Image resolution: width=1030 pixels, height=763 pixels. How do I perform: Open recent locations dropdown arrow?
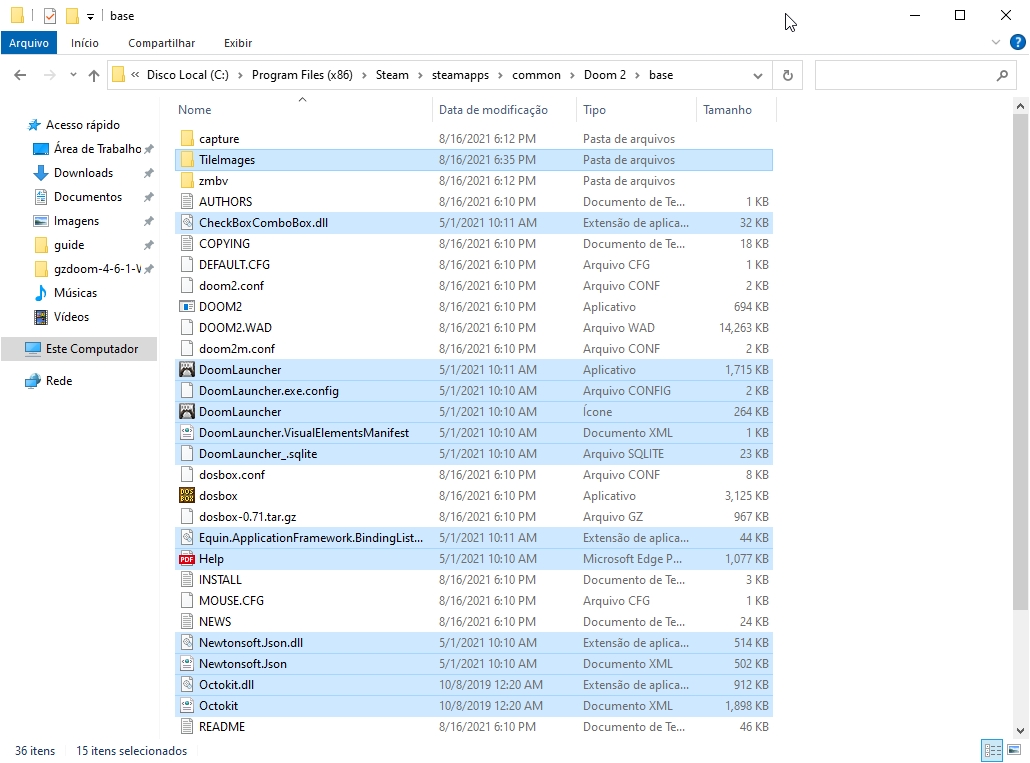tap(73, 75)
